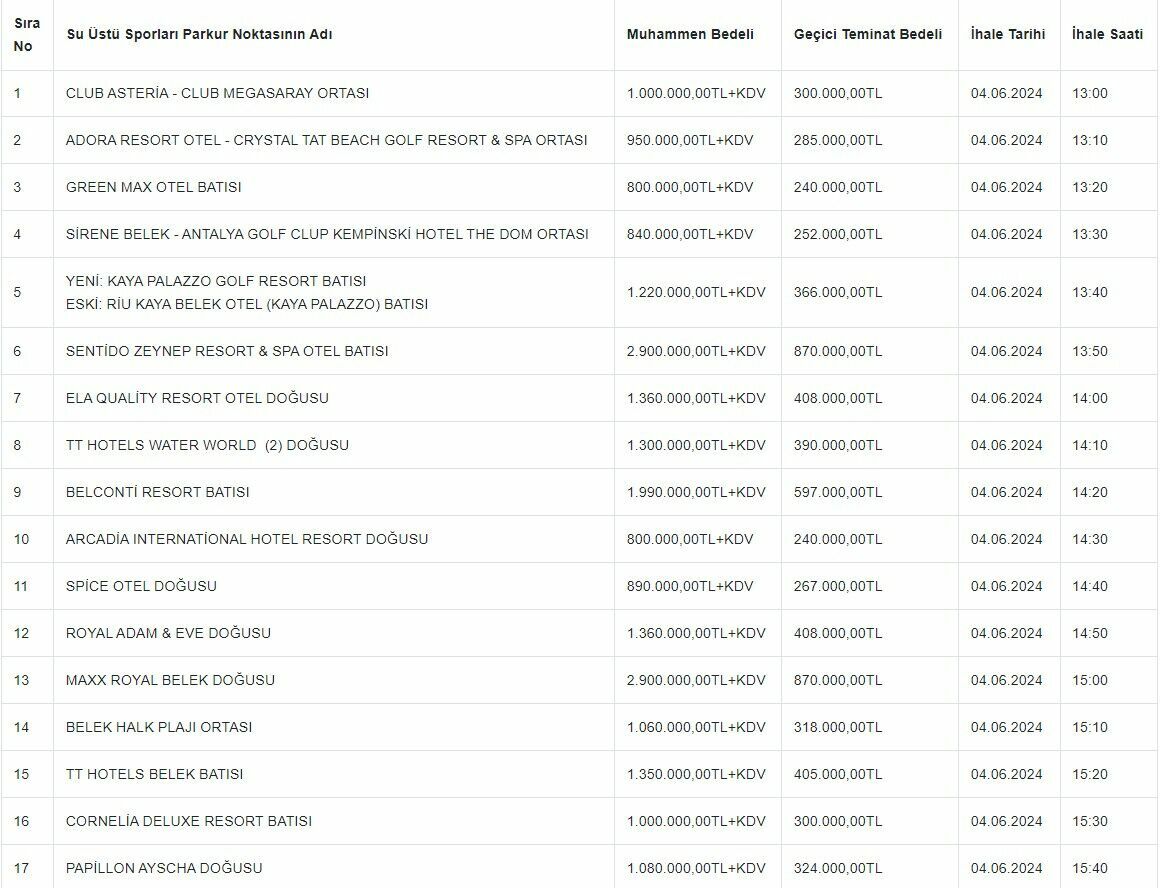Click the 'İhale Tarihi' column header
The height and width of the screenshot is (888, 1160).
pos(1007,34)
